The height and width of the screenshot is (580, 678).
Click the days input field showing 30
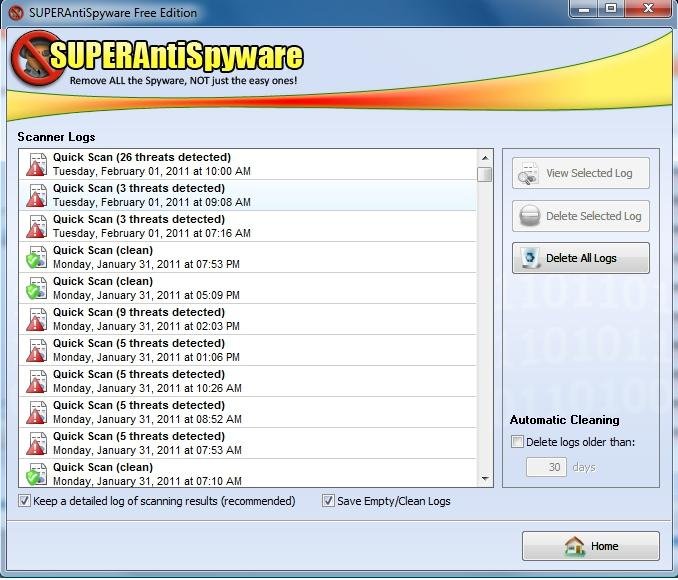(x=546, y=467)
